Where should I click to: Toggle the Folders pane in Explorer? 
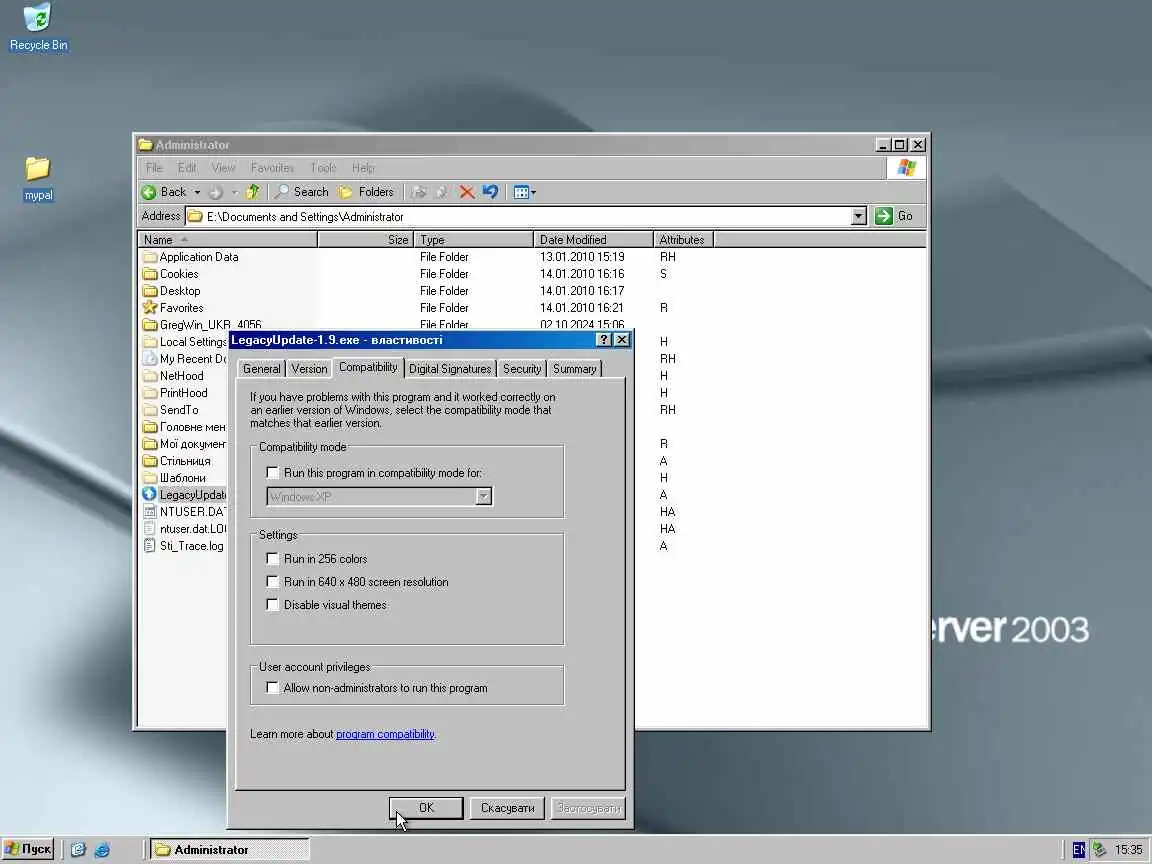tap(366, 192)
